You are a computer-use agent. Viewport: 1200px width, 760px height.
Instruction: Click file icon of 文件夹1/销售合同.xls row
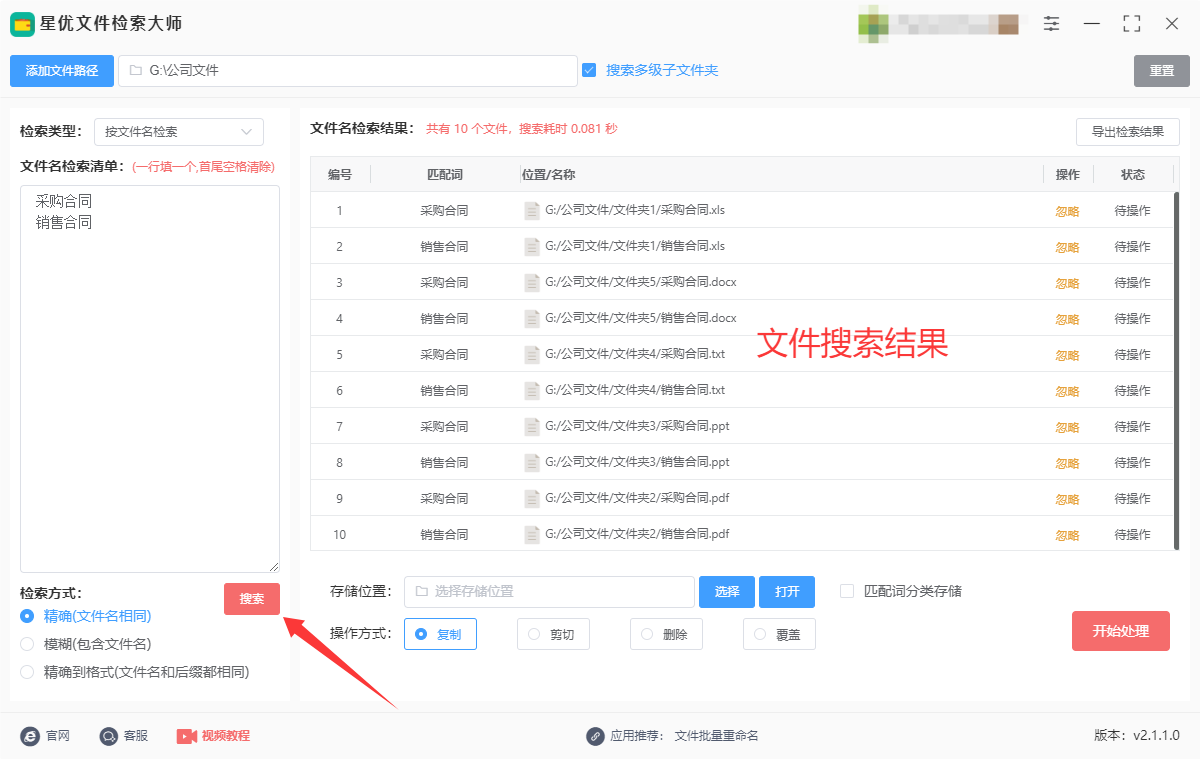pyautogui.click(x=532, y=247)
